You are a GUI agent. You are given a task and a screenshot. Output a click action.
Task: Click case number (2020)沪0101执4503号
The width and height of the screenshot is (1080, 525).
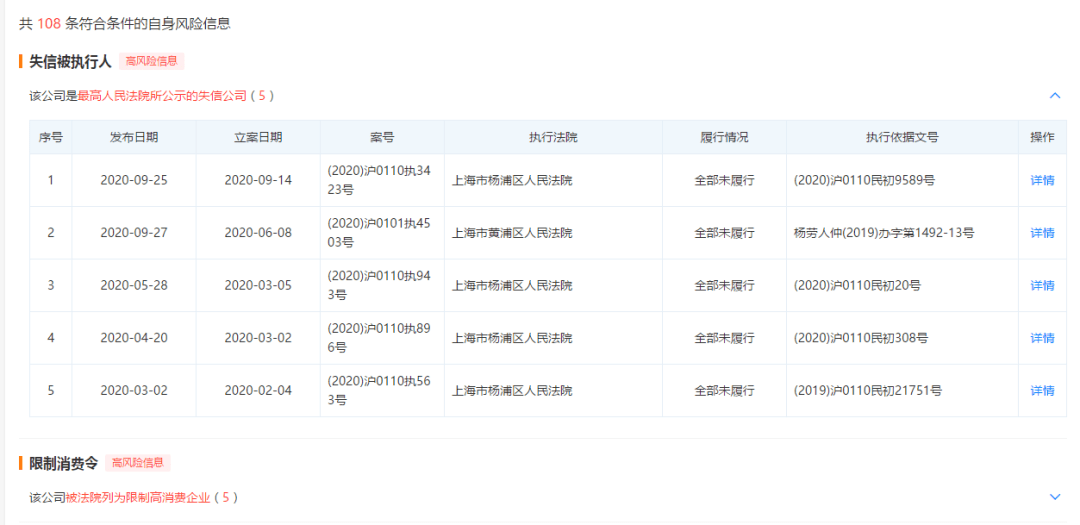pyautogui.click(x=379, y=233)
